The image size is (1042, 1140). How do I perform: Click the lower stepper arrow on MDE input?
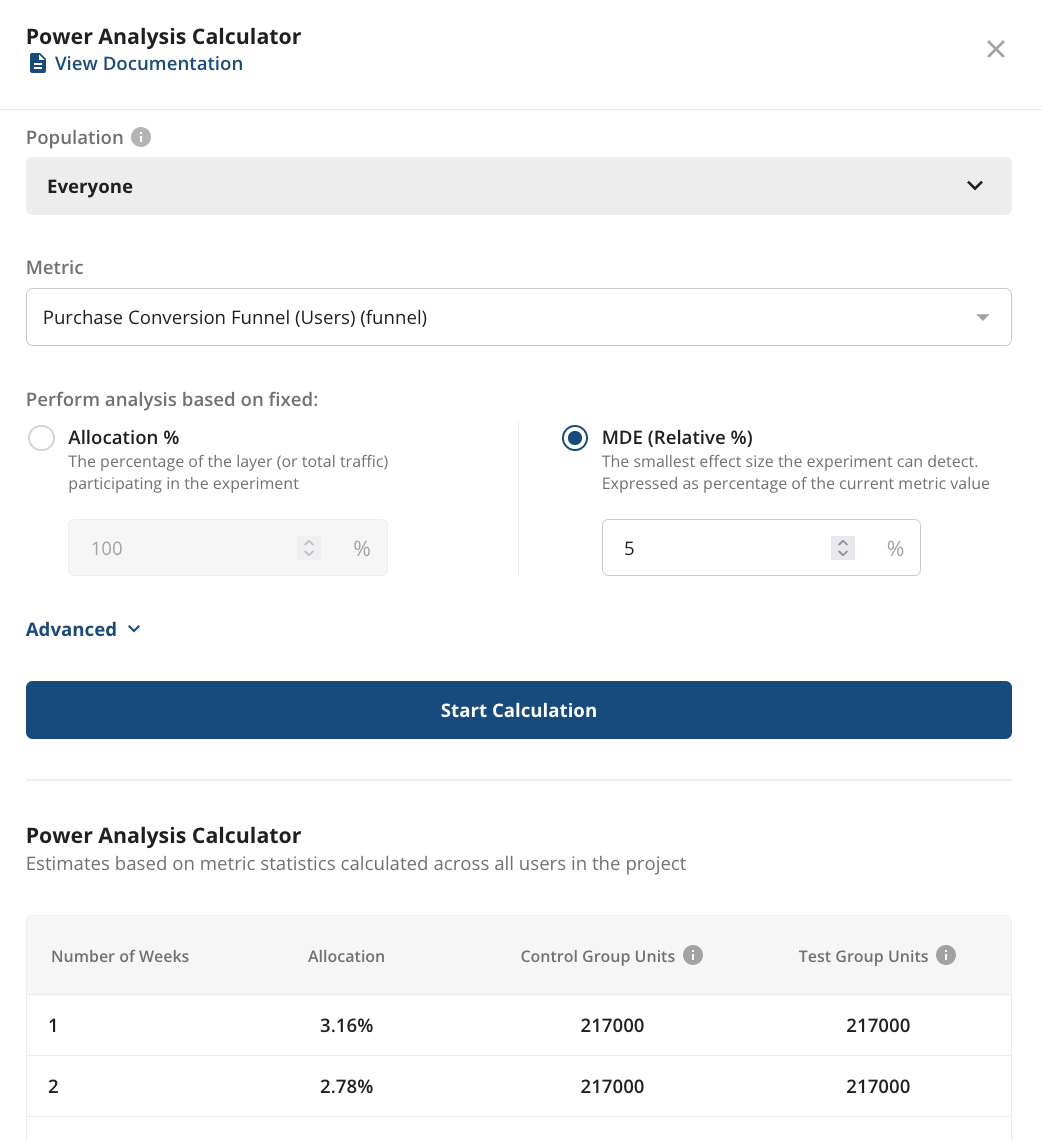pos(843,554)
